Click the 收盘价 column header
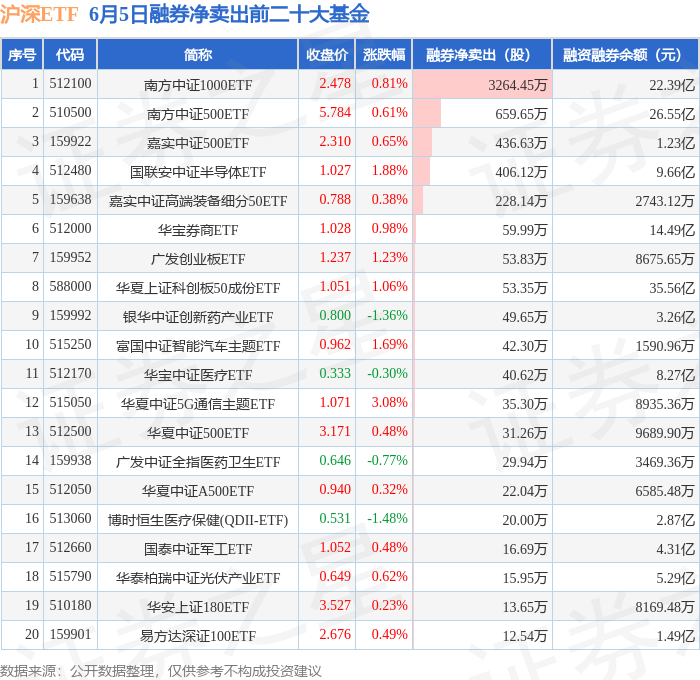Image resolution: width=700 pixels, height=680 pixels. pyautogui.click(x=327, y=54)
